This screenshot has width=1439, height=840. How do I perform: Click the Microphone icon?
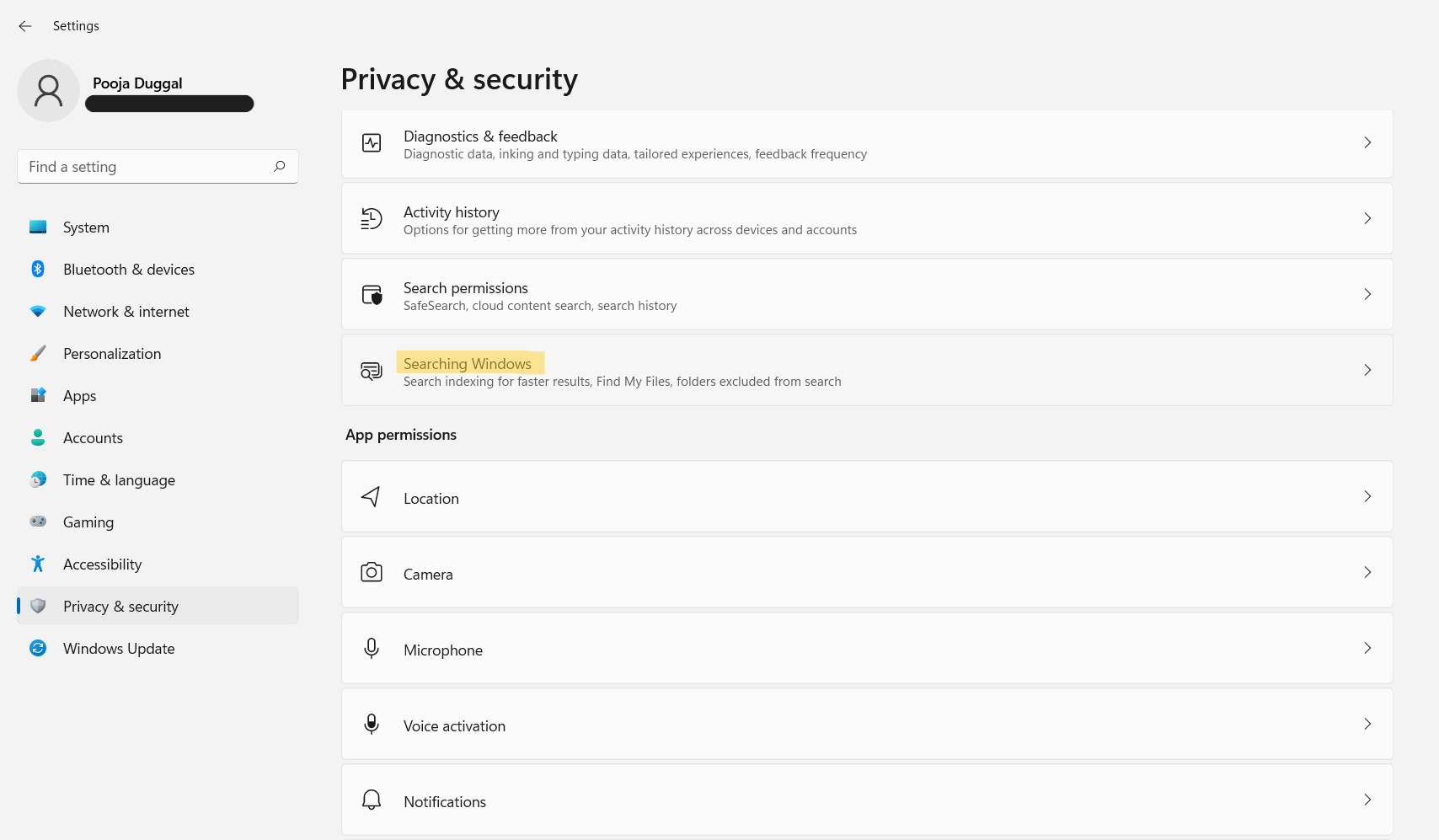tap(372, 649)
